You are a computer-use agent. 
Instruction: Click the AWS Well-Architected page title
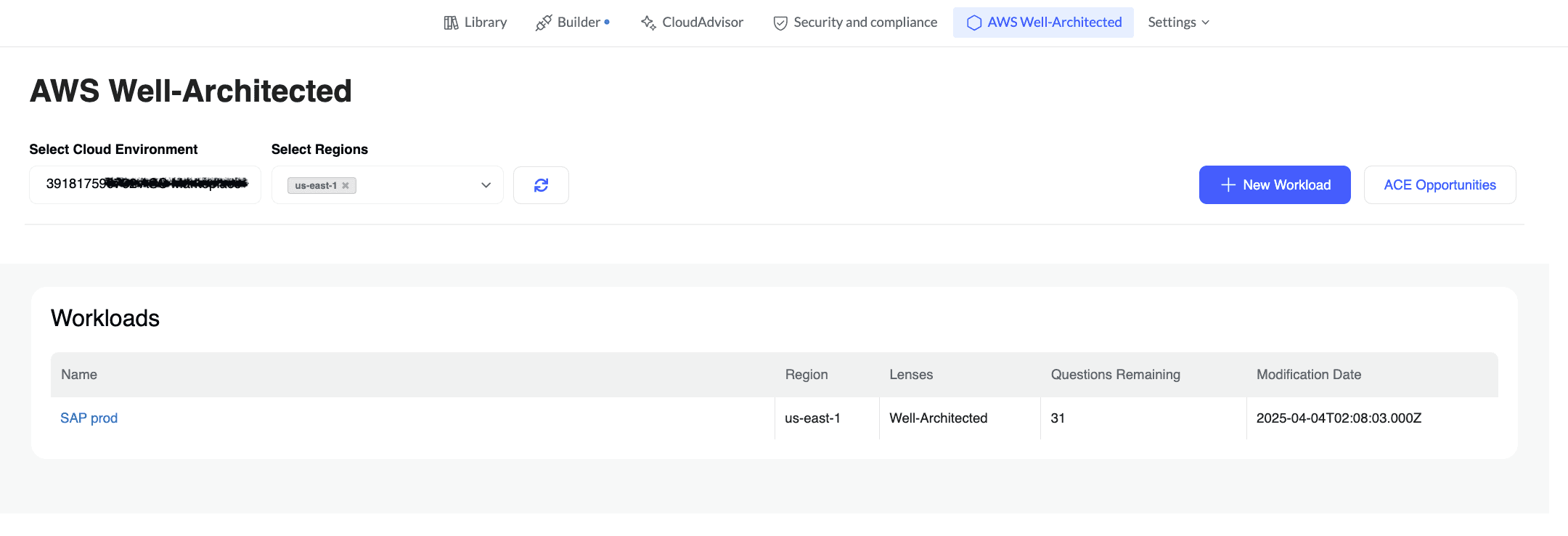pos(191,91)
